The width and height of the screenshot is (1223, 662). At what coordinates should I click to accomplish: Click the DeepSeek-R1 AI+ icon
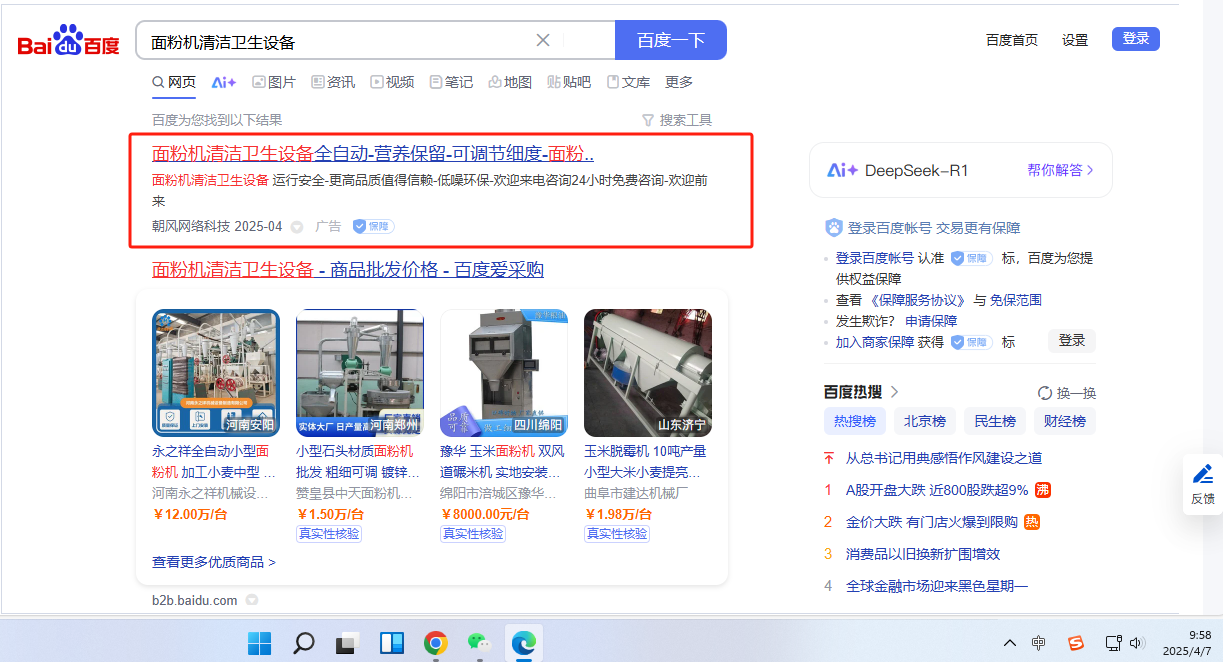pos(842,170)
